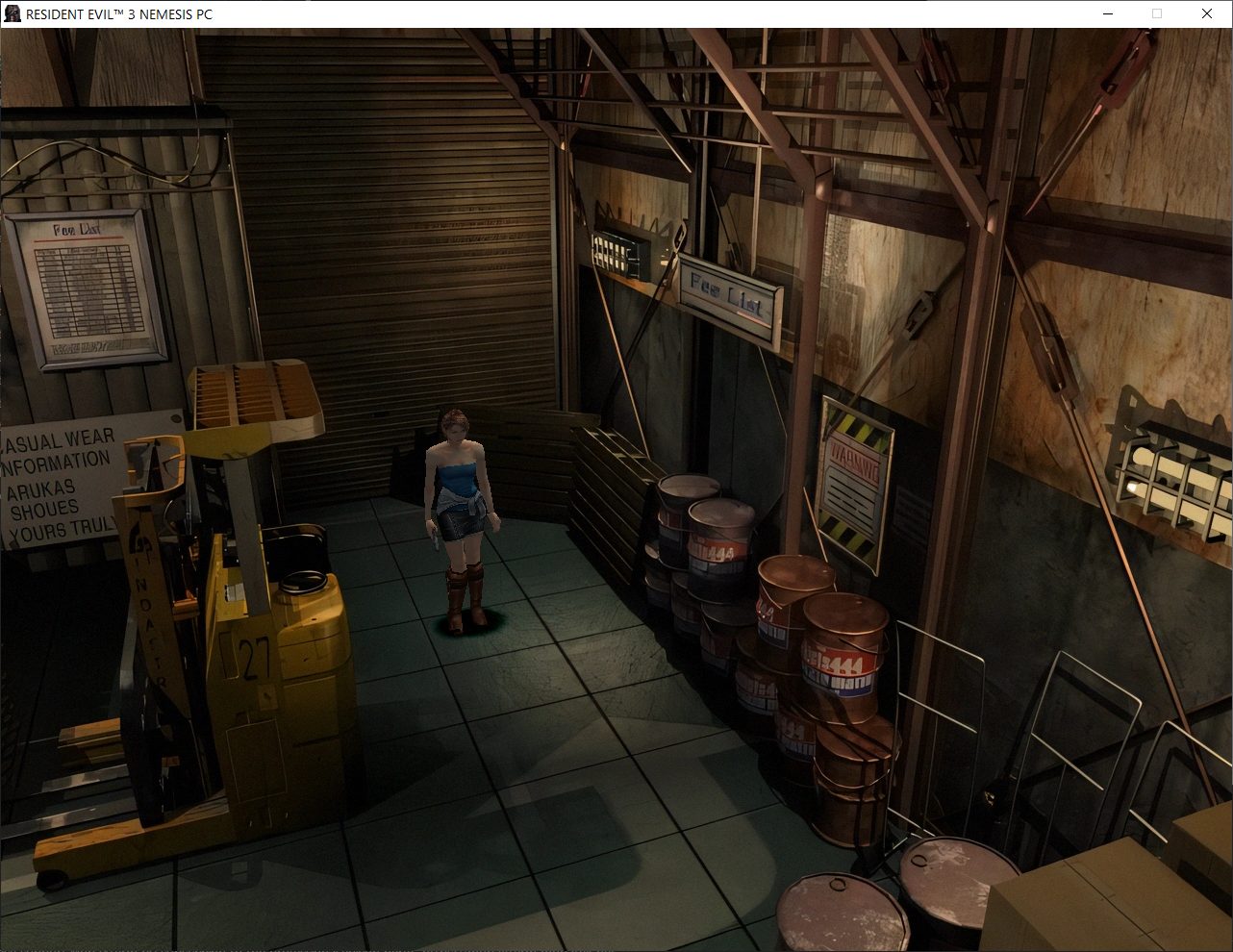Click the window title text RESIDENT EVIL 3 NEMESIS PC
Screen dimensions: 1233x952
(119, 14)
